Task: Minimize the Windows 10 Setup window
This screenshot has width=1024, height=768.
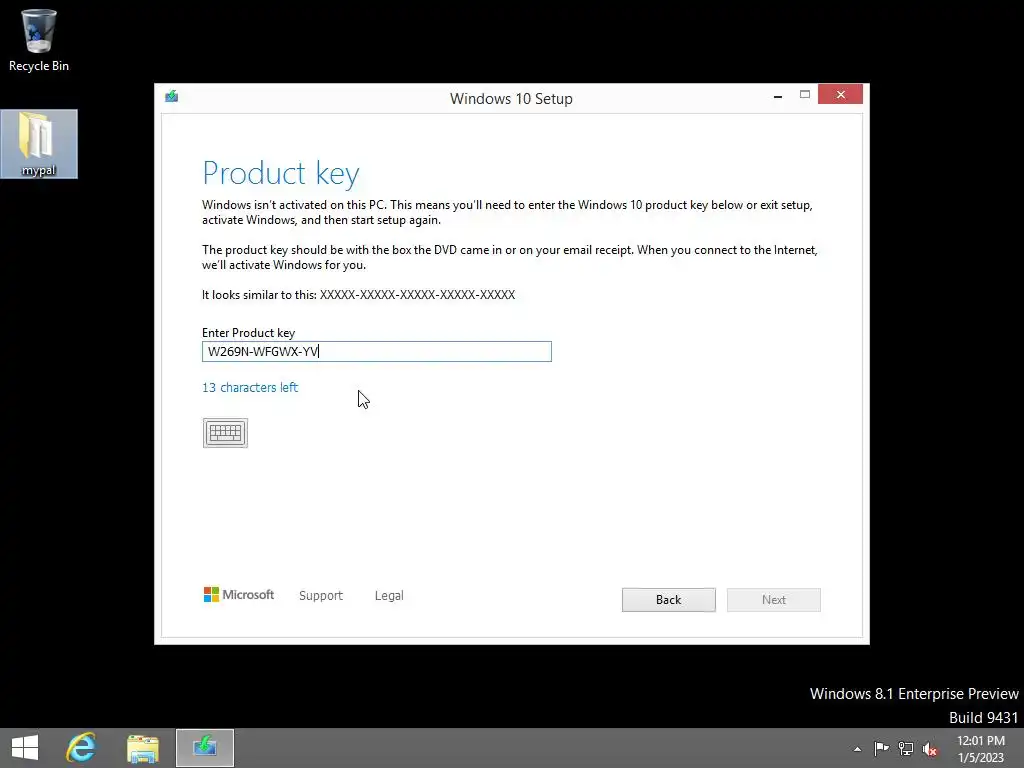Action: tap(778, 95)
